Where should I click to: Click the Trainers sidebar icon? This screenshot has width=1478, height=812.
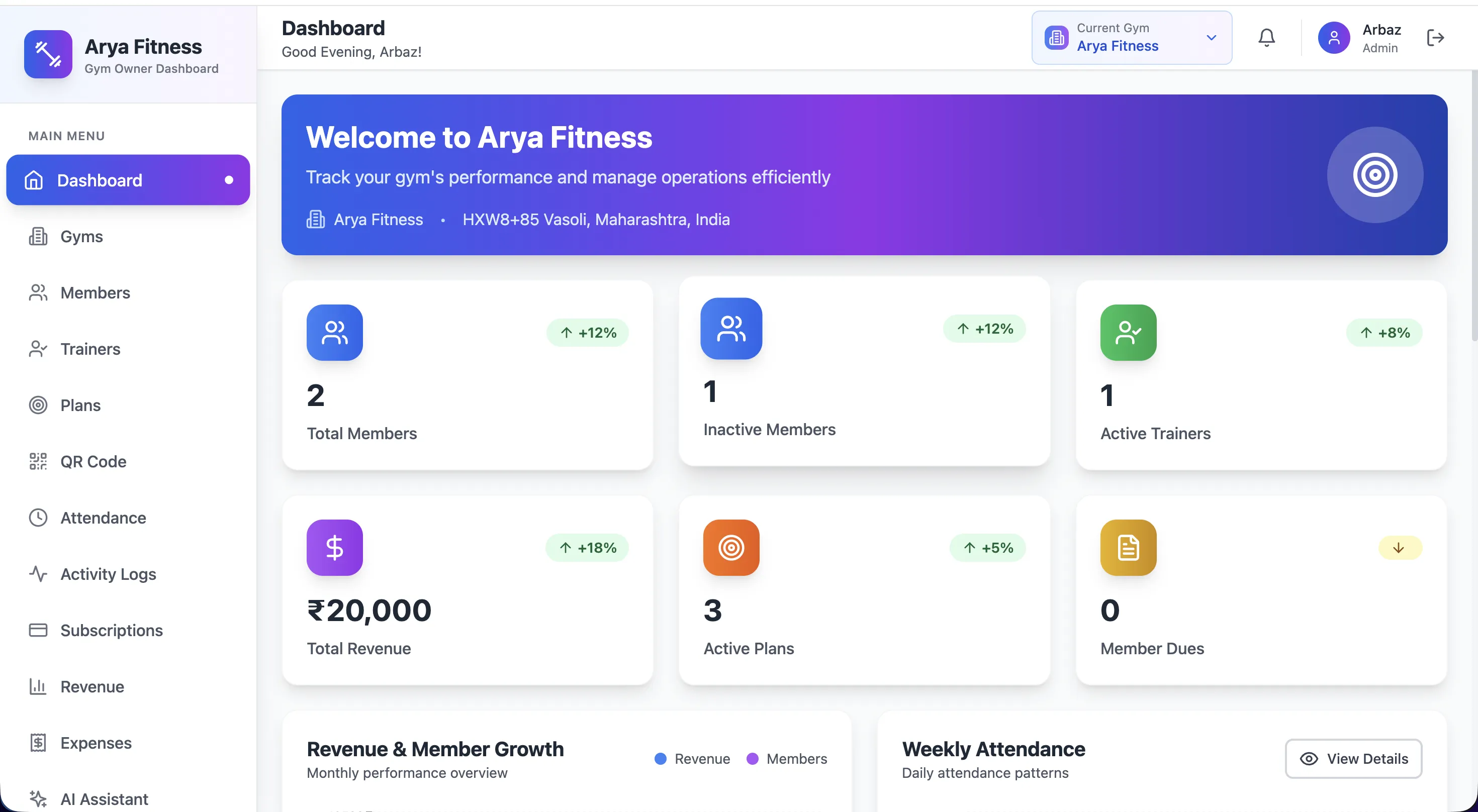pyautogui.click(x=38, y=349)
